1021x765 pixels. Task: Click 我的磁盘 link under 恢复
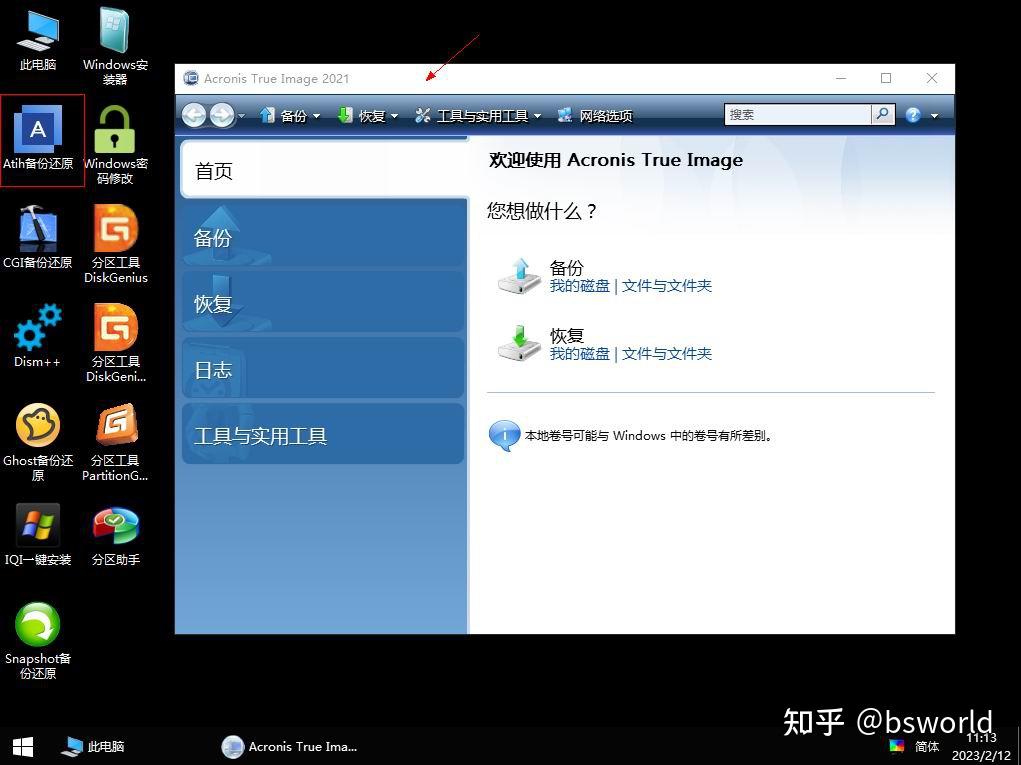click(580, 354)
